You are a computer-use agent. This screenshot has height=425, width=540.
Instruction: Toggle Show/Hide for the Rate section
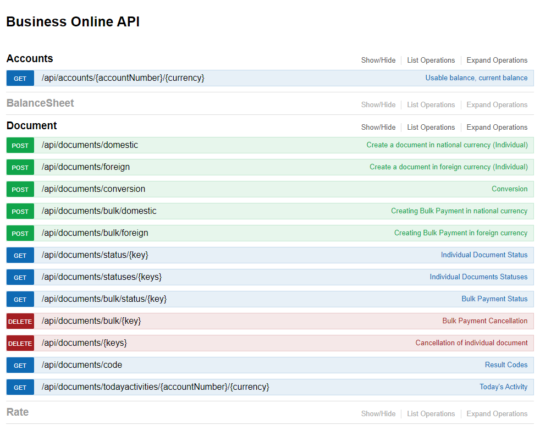(378, 414)
